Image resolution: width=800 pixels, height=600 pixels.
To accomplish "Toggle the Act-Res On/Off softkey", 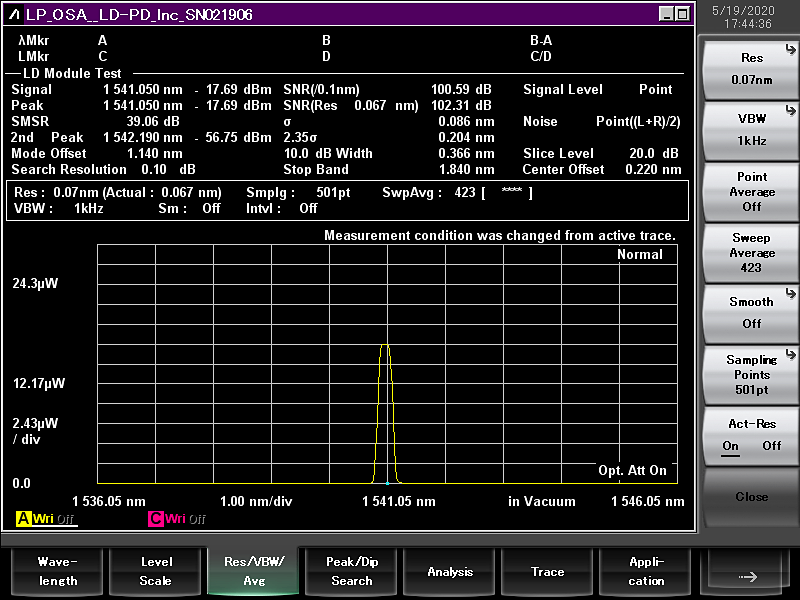I will 751,435.
